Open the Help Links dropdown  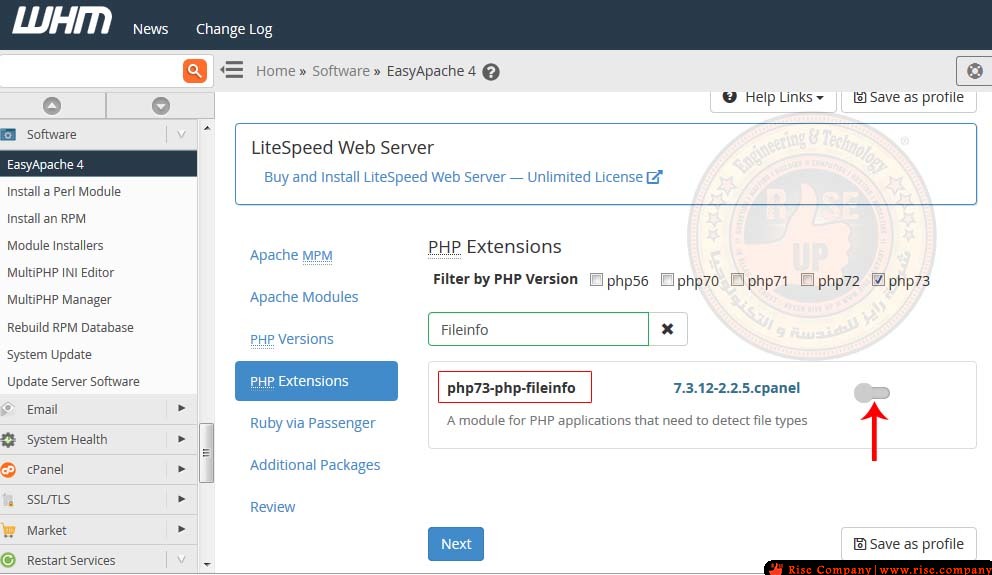click(773, 99)
